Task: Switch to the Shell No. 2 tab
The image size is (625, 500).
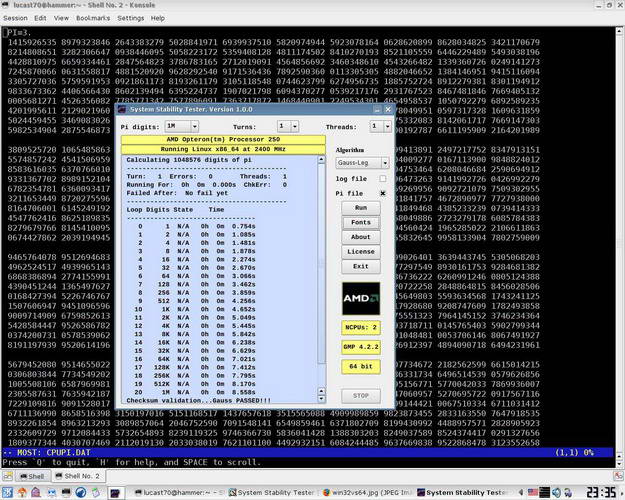Action: pos(78,476)
